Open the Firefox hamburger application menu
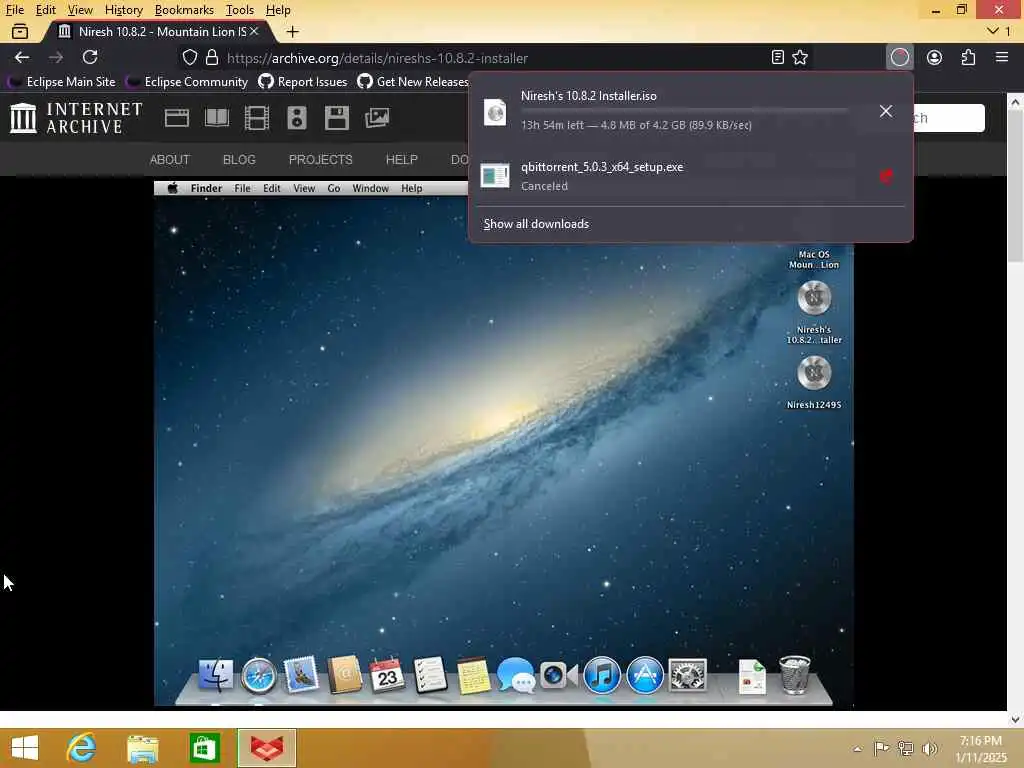The image size is (1024, 768). tap(1002, 57)
